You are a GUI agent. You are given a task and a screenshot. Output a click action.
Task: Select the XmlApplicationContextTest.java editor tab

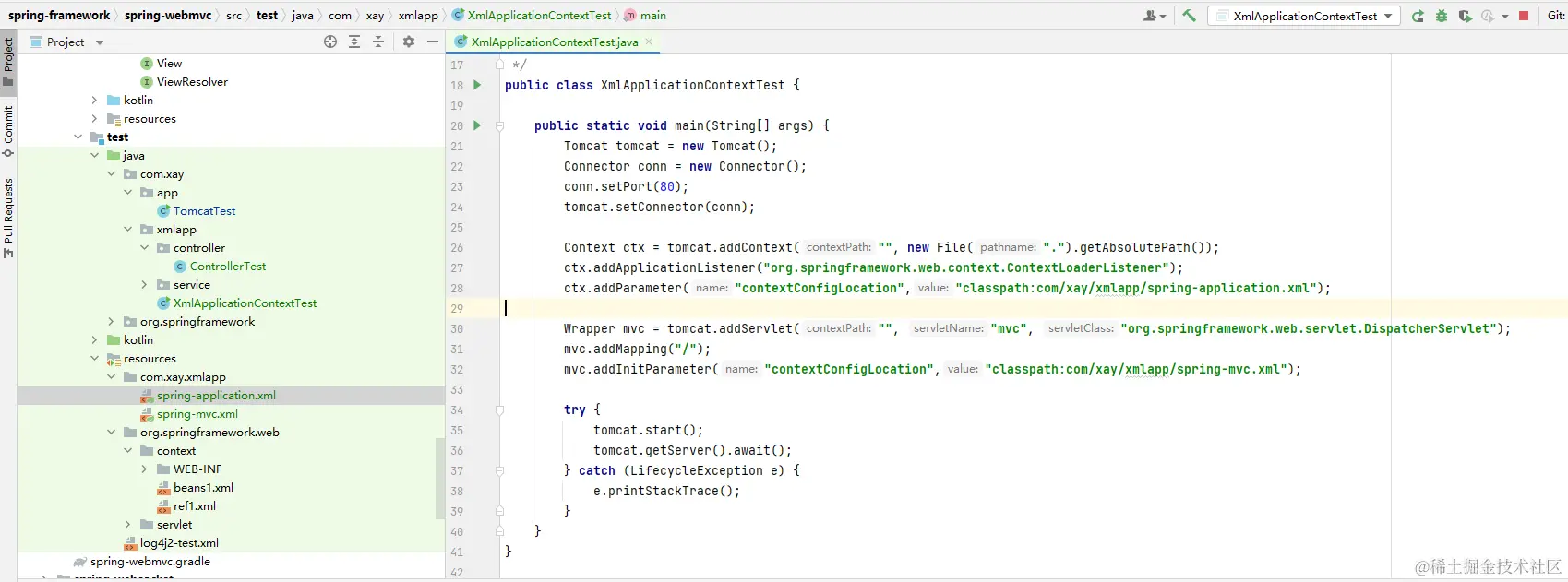(x=554, y=42)
